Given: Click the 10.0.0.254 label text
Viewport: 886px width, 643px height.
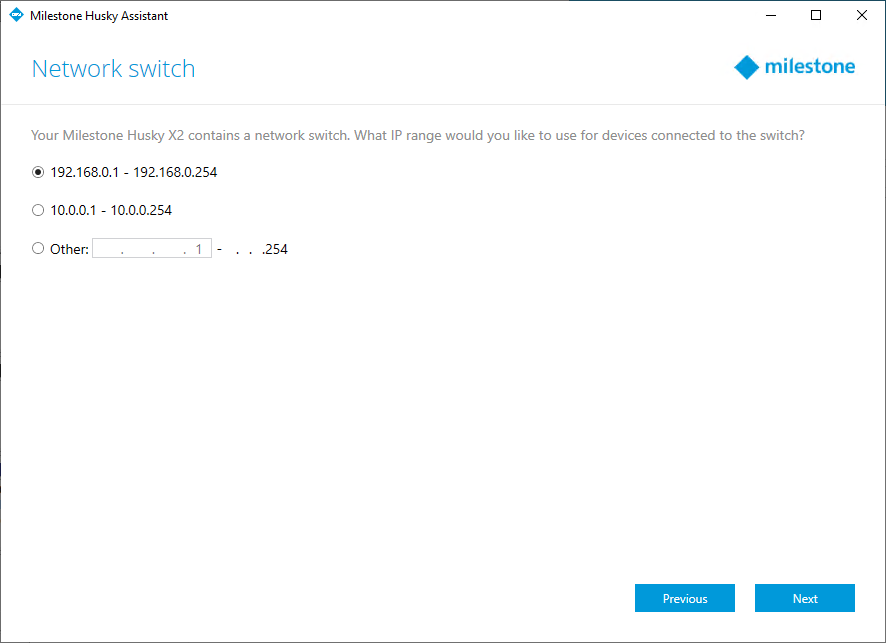Looking at the screenshot, I should click(x=141, y=210).
